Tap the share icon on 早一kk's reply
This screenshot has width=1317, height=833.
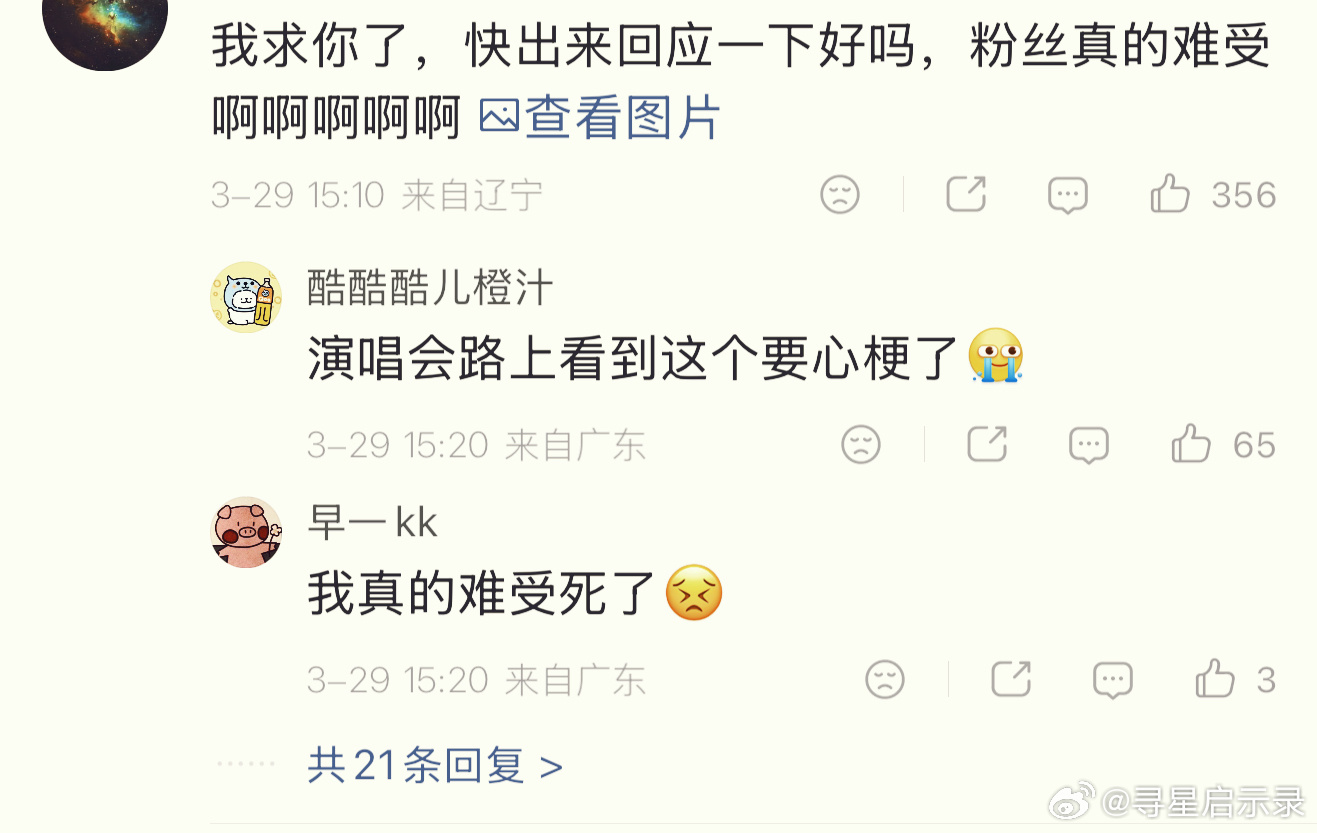coord(1011,679)
